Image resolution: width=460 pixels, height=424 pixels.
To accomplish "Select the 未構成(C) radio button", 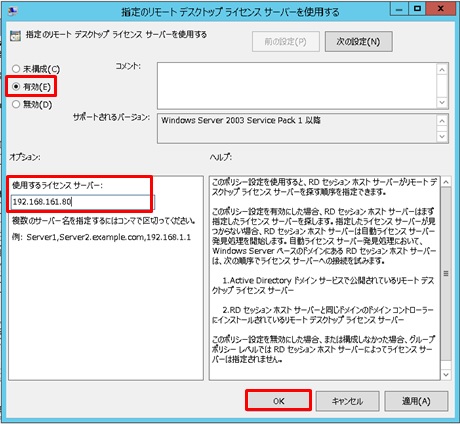I will click(16, 69).
